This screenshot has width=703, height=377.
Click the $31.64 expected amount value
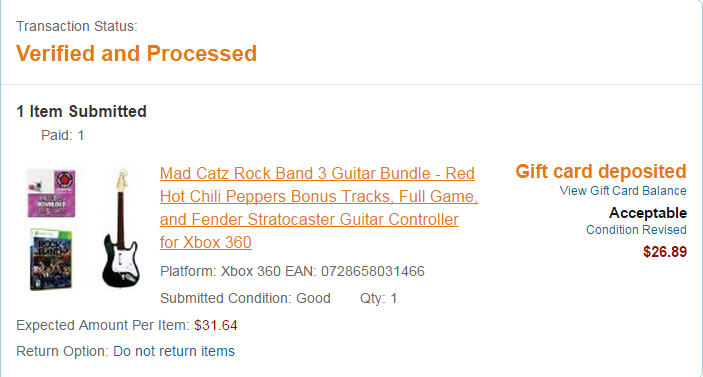coord(216,325)
